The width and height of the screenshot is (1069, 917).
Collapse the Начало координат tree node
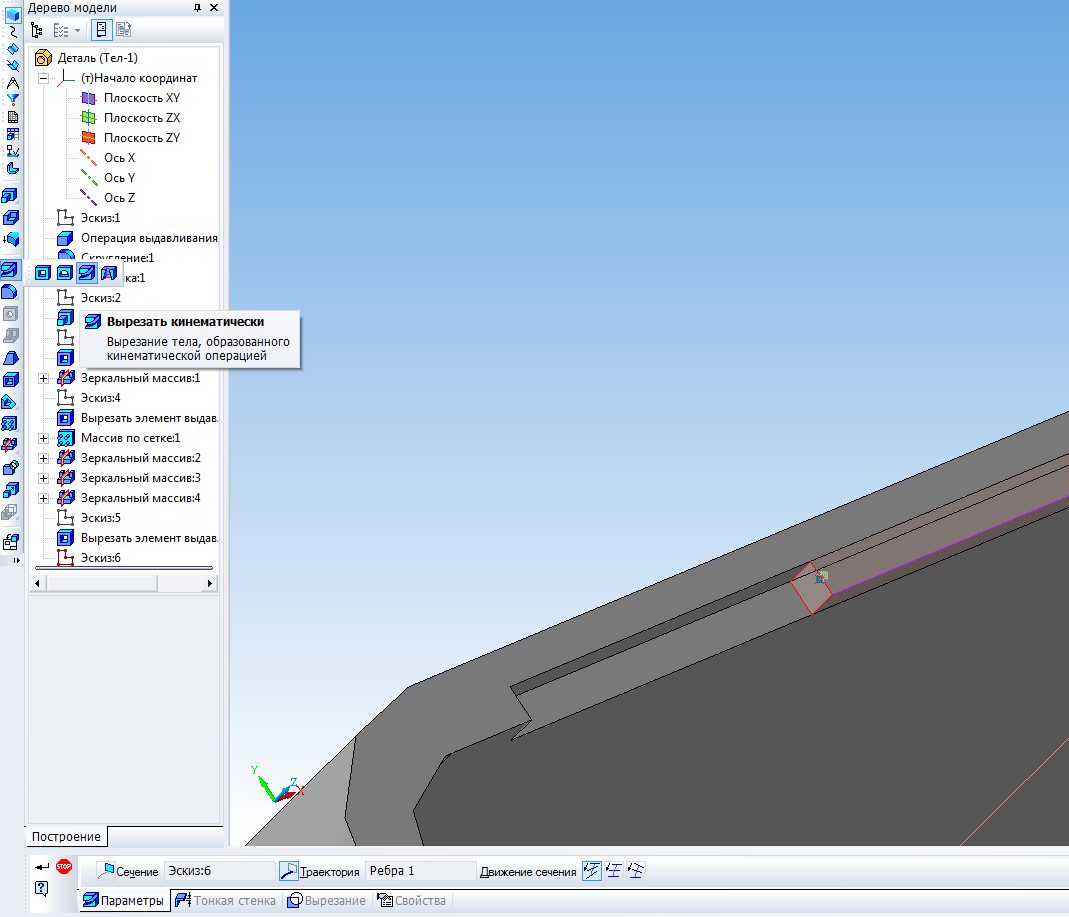point(44,78)
